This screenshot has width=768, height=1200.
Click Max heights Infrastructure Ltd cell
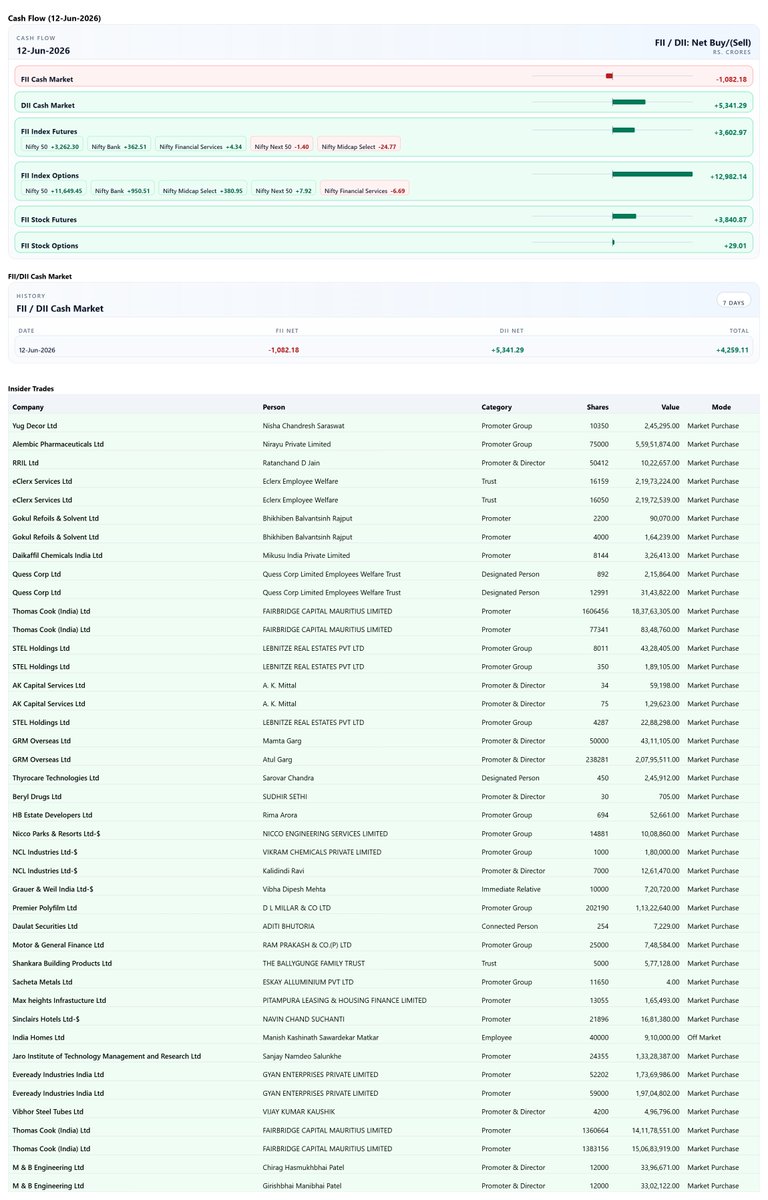[x=59, y=1000]
